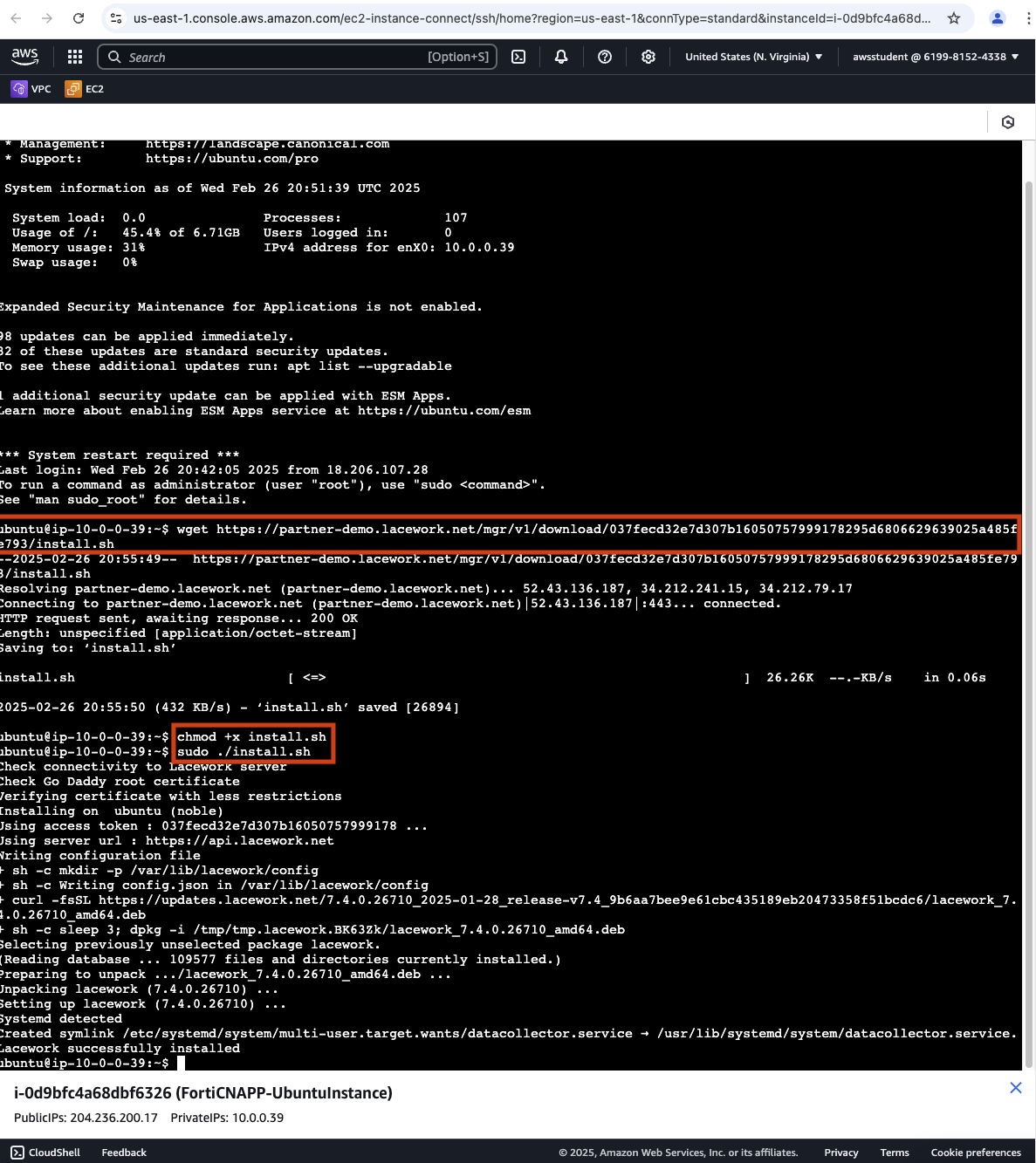
Task: Open the EC2 service shortcut
Action: pos(85,89)
